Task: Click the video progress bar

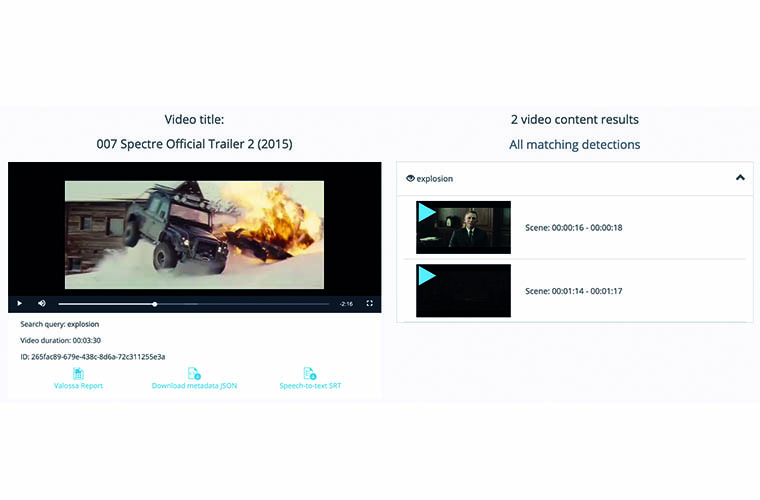Action: (194, 304)
